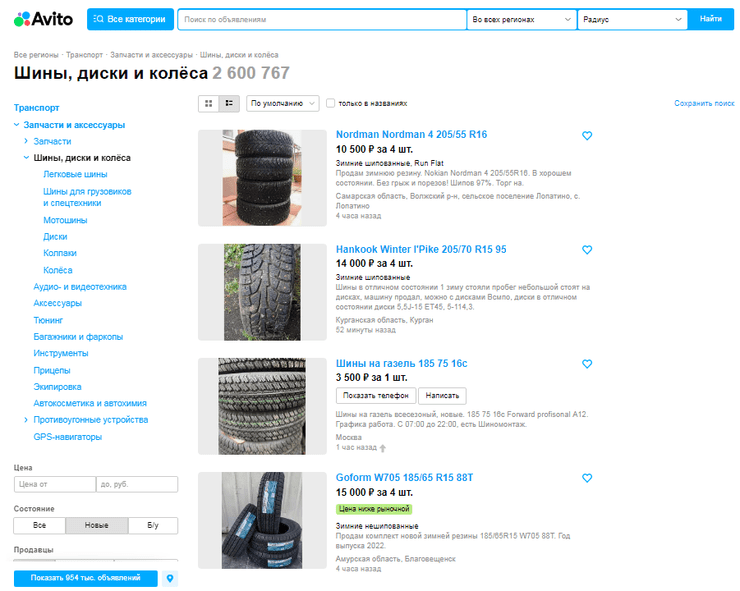Open 'Запчасти и аксессуары' breadcrumb
This screenshot has width=740, height=591.
[x=151, y=55]
